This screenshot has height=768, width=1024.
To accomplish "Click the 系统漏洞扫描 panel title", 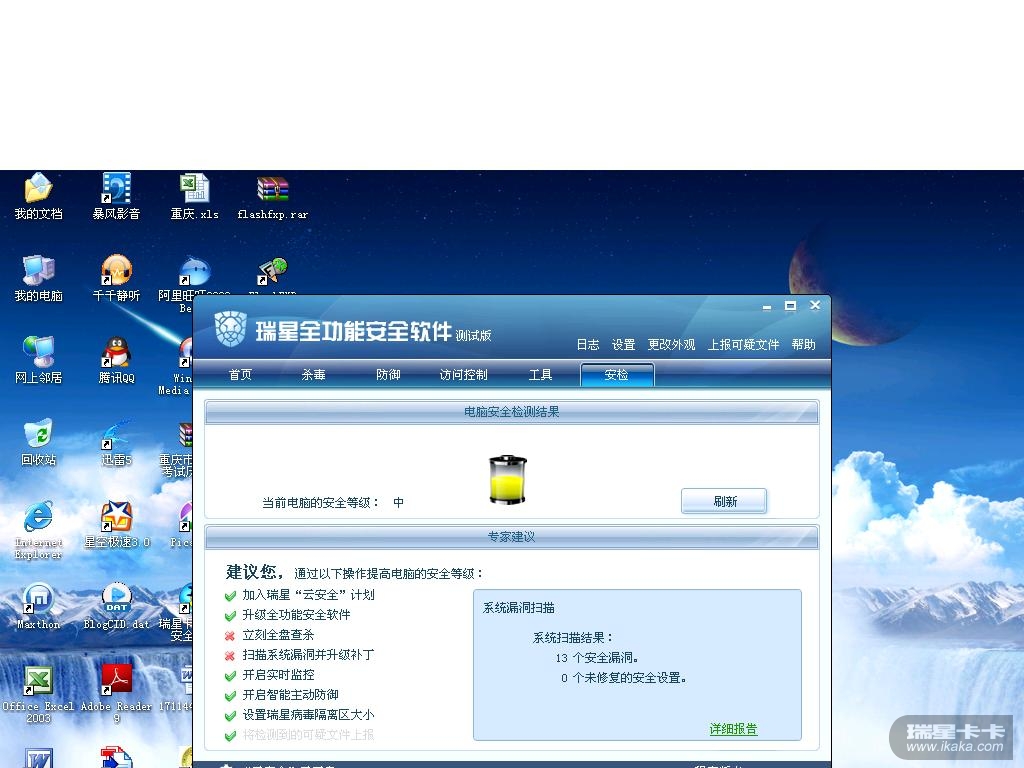I will (519, 608).
